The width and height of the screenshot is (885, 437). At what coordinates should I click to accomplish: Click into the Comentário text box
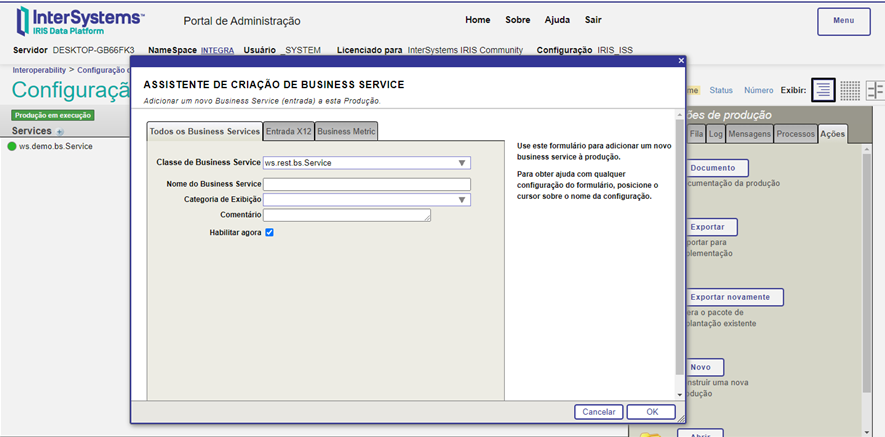[346, 215]
